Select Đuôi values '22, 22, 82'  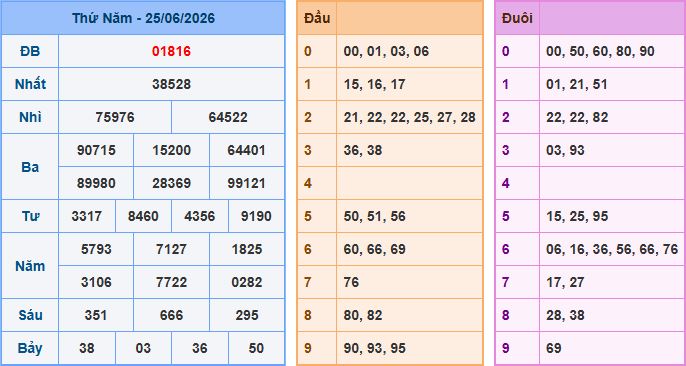577,118
